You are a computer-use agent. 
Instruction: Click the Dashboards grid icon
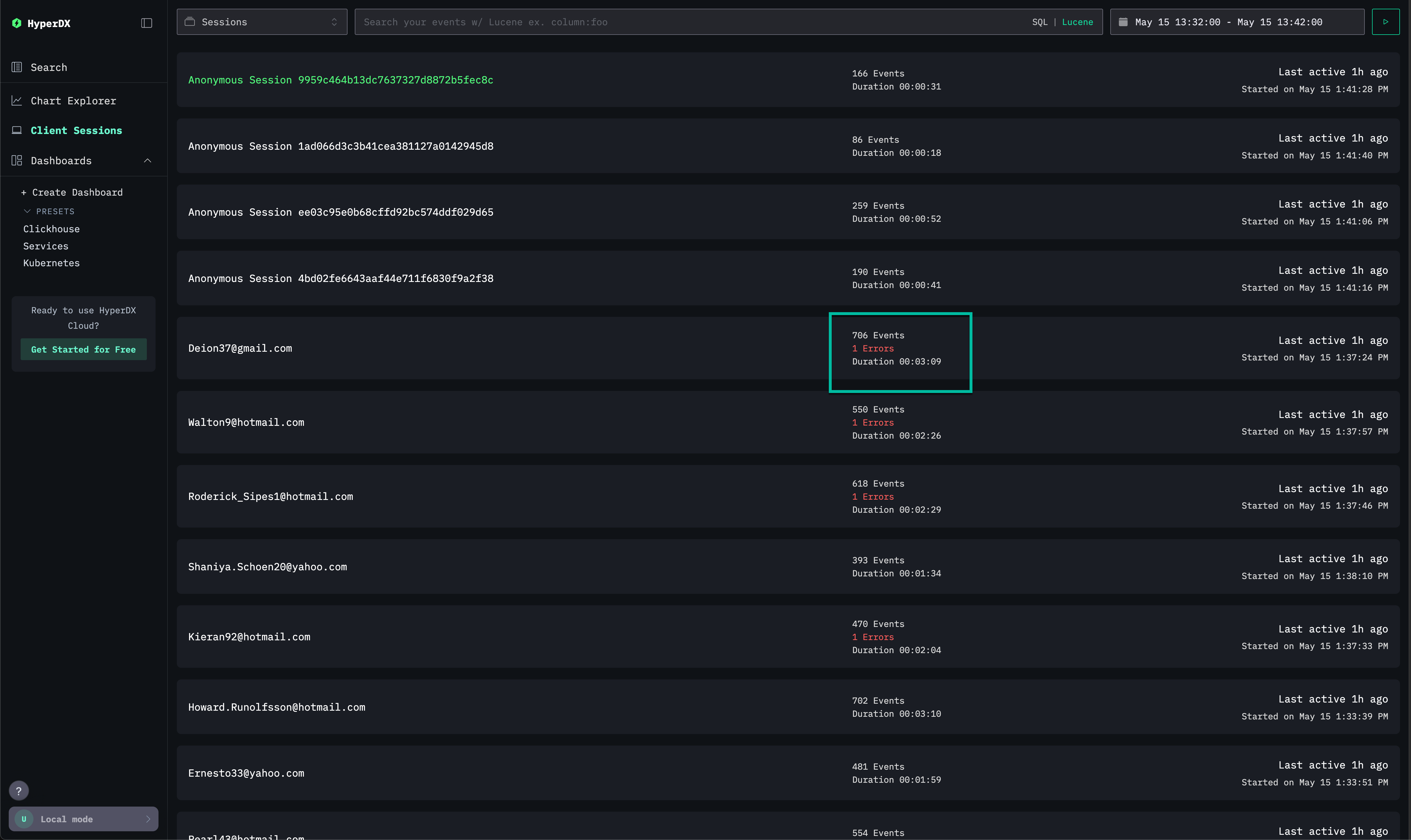click(17, 161)
